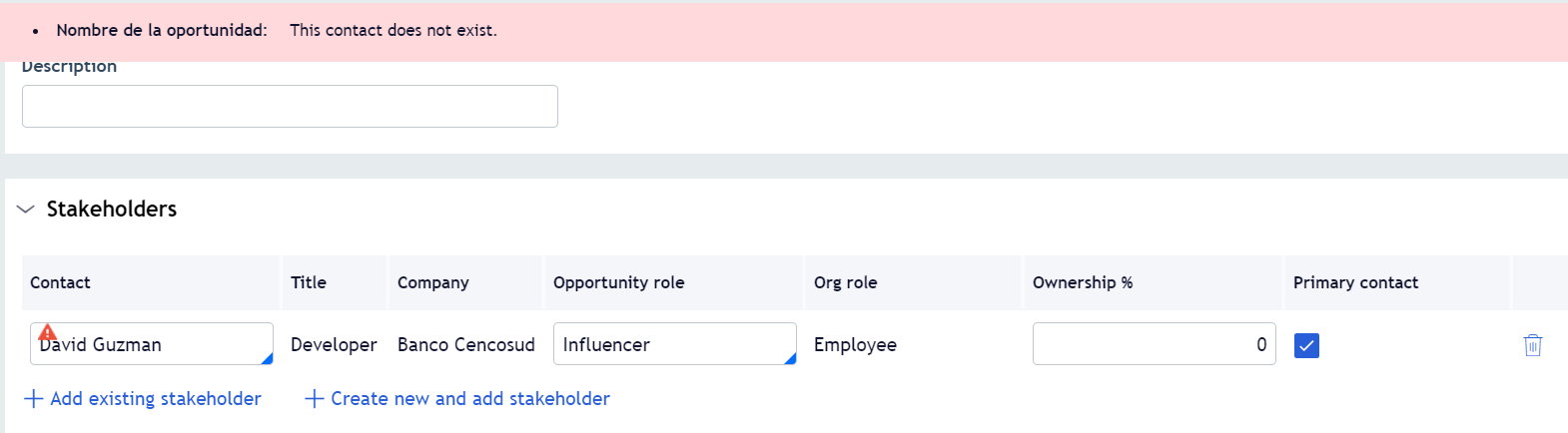Click the red warning icon on Contact
This screenshot has width=1568, height=433.
tap(47, 332)
